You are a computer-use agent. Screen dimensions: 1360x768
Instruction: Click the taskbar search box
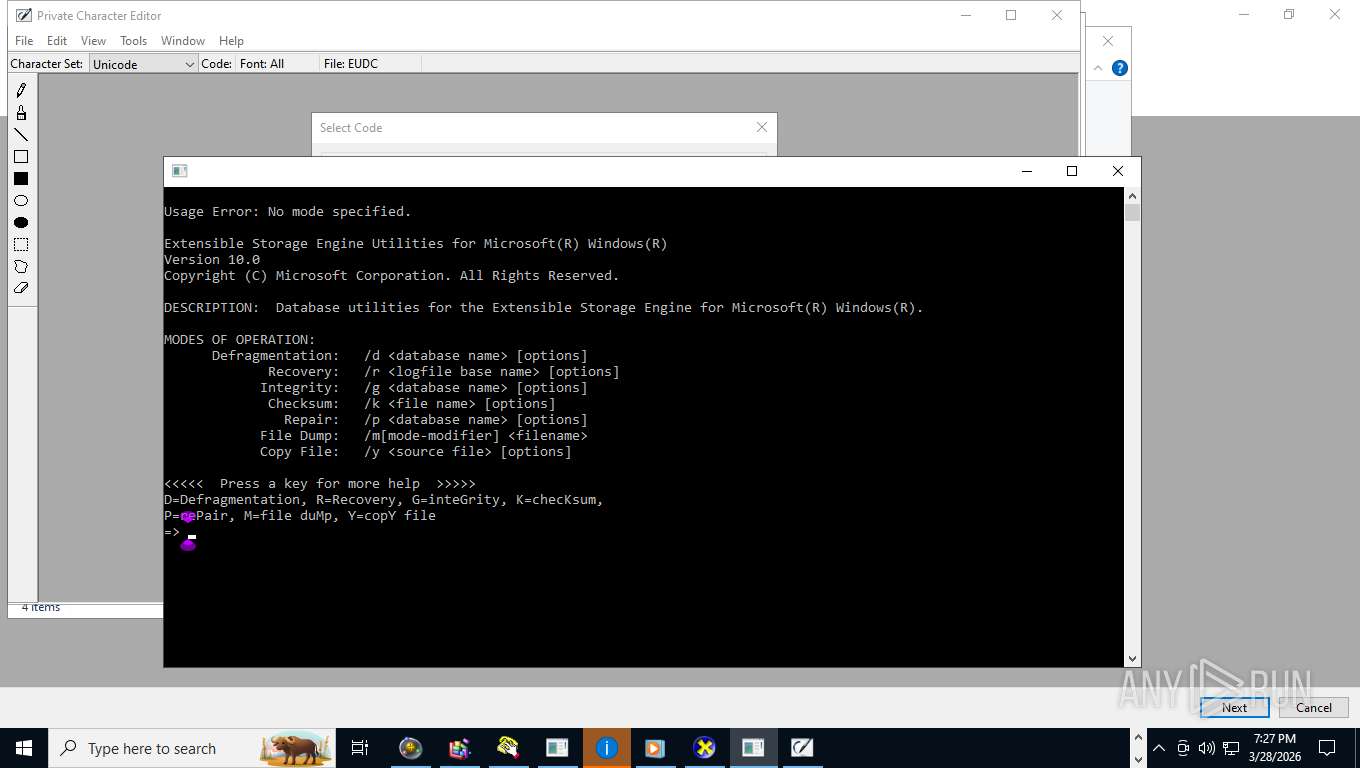pos(192,748)
